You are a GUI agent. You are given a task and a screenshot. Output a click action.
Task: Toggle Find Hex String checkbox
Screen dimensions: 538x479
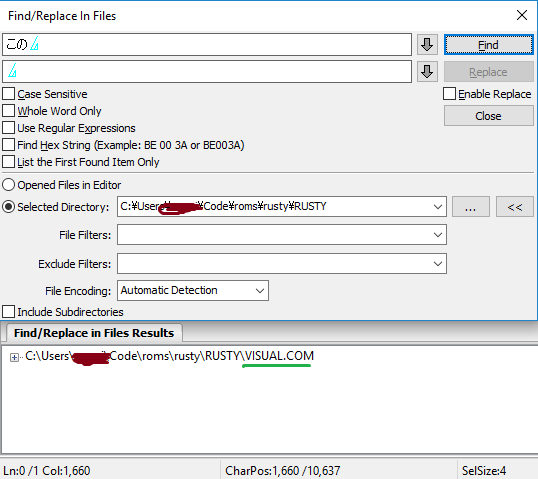9,145
